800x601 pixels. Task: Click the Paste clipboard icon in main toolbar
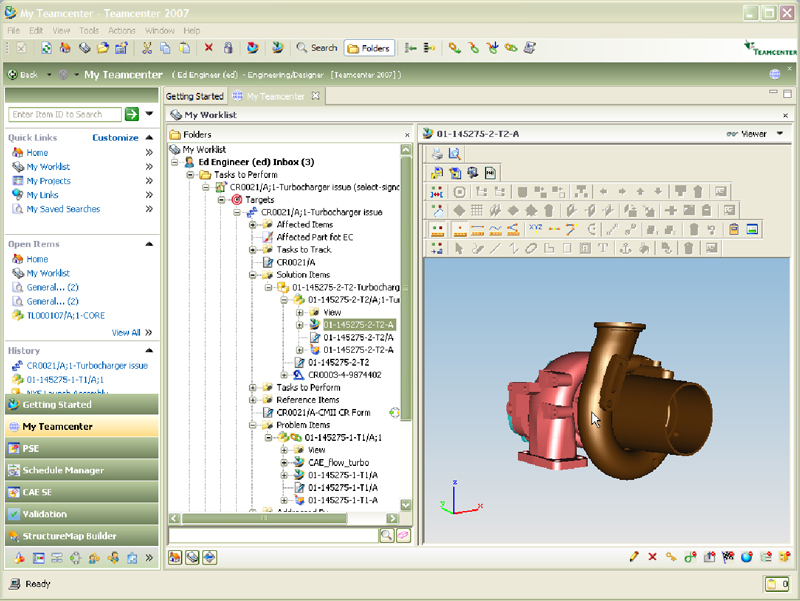coord(184,48)
